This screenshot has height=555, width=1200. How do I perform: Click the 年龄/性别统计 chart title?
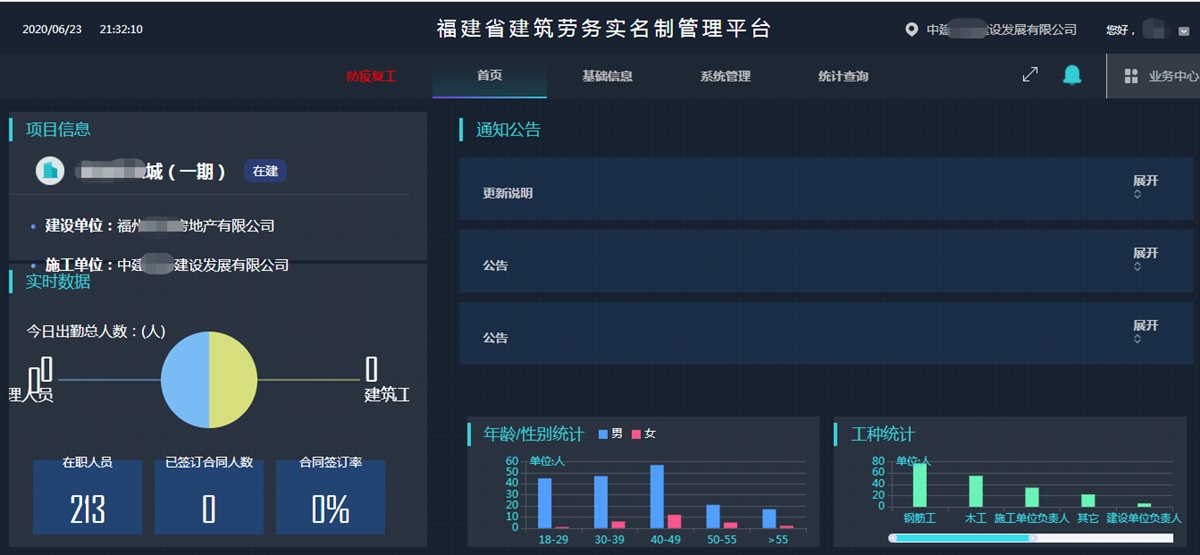(534, 434)
